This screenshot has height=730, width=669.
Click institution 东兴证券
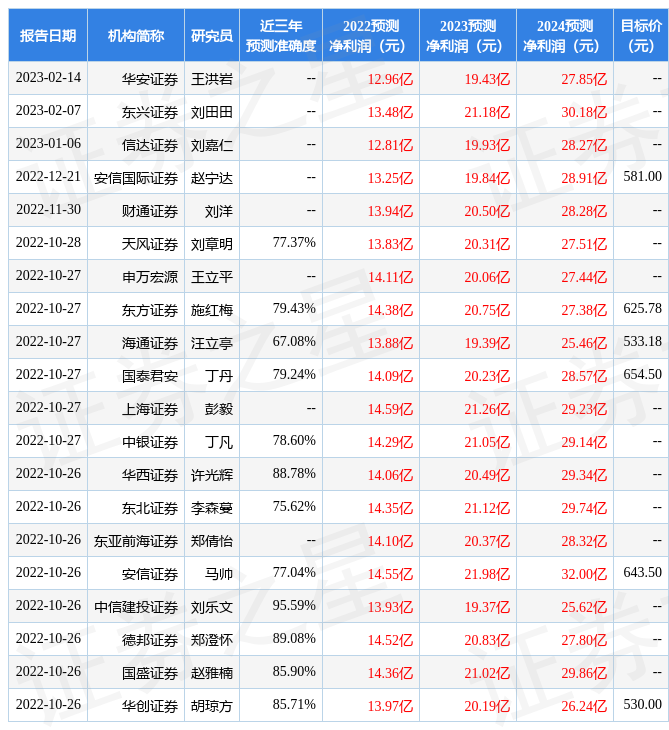coord(150,112)
